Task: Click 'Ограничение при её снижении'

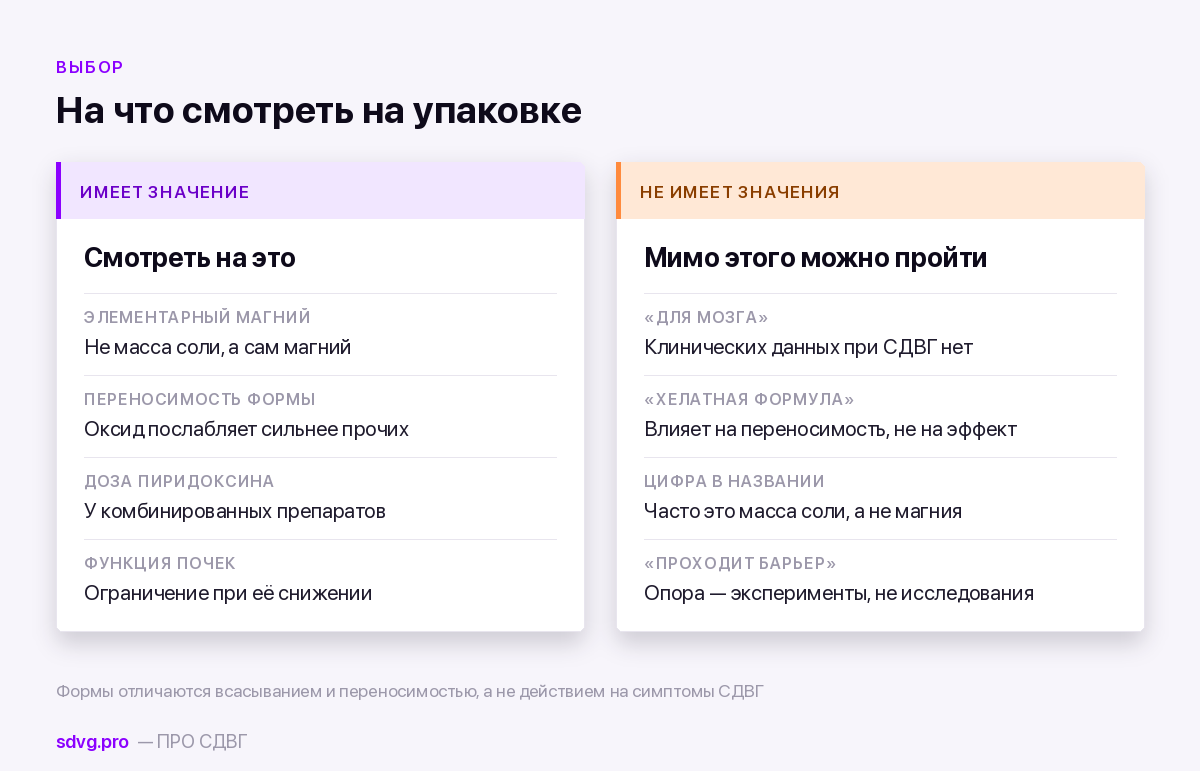Action: click(228, 593)
